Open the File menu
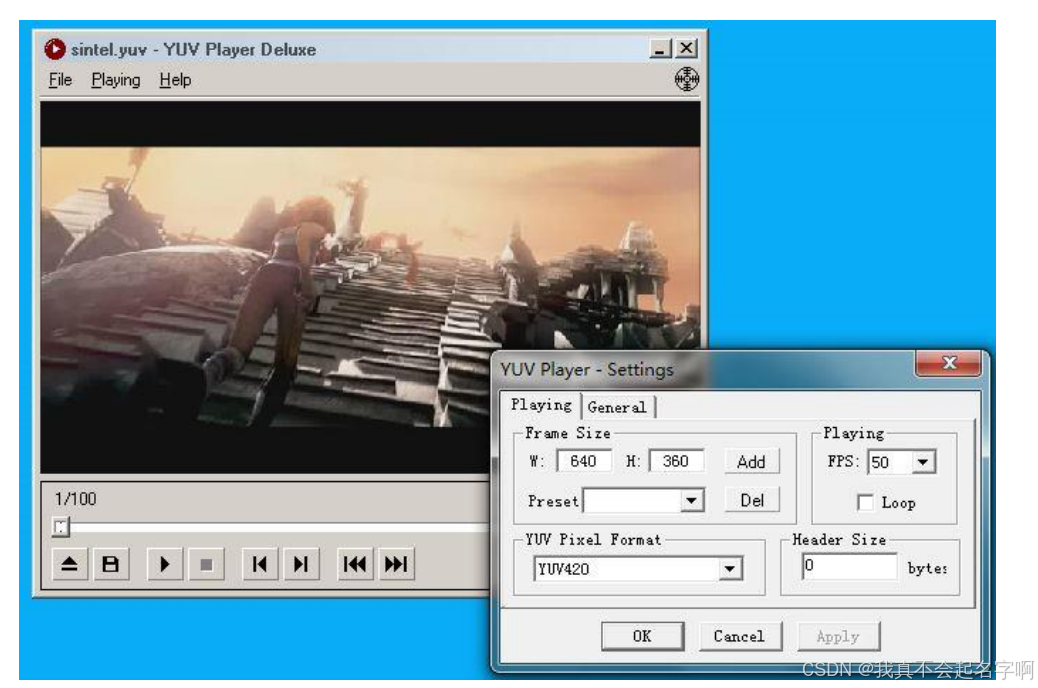This screenshot has height=688, width=1038. coord(60,80)
